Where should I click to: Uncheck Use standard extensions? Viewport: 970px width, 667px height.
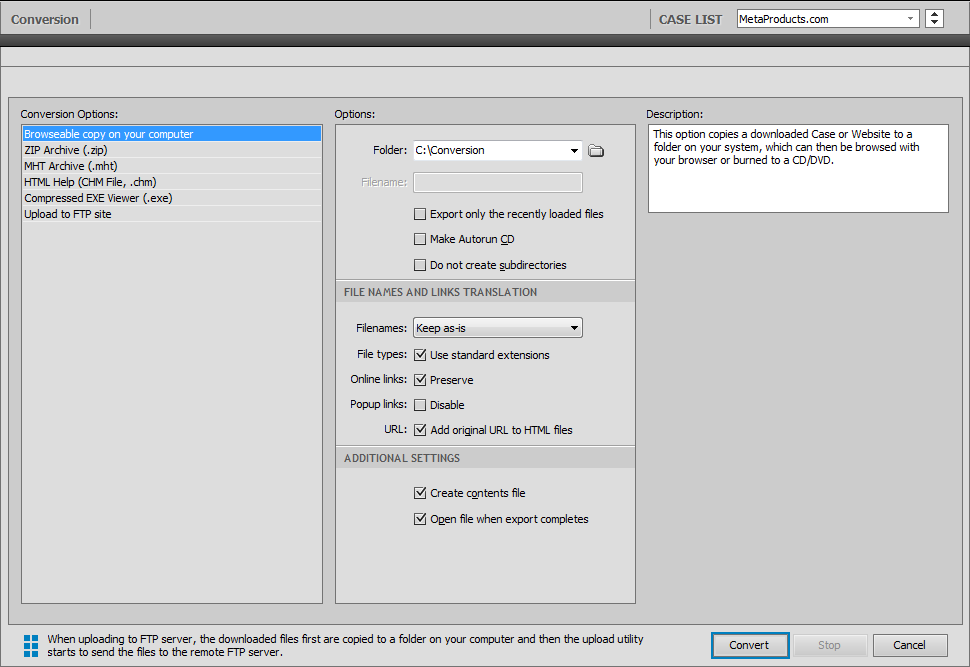pos(420,355)
